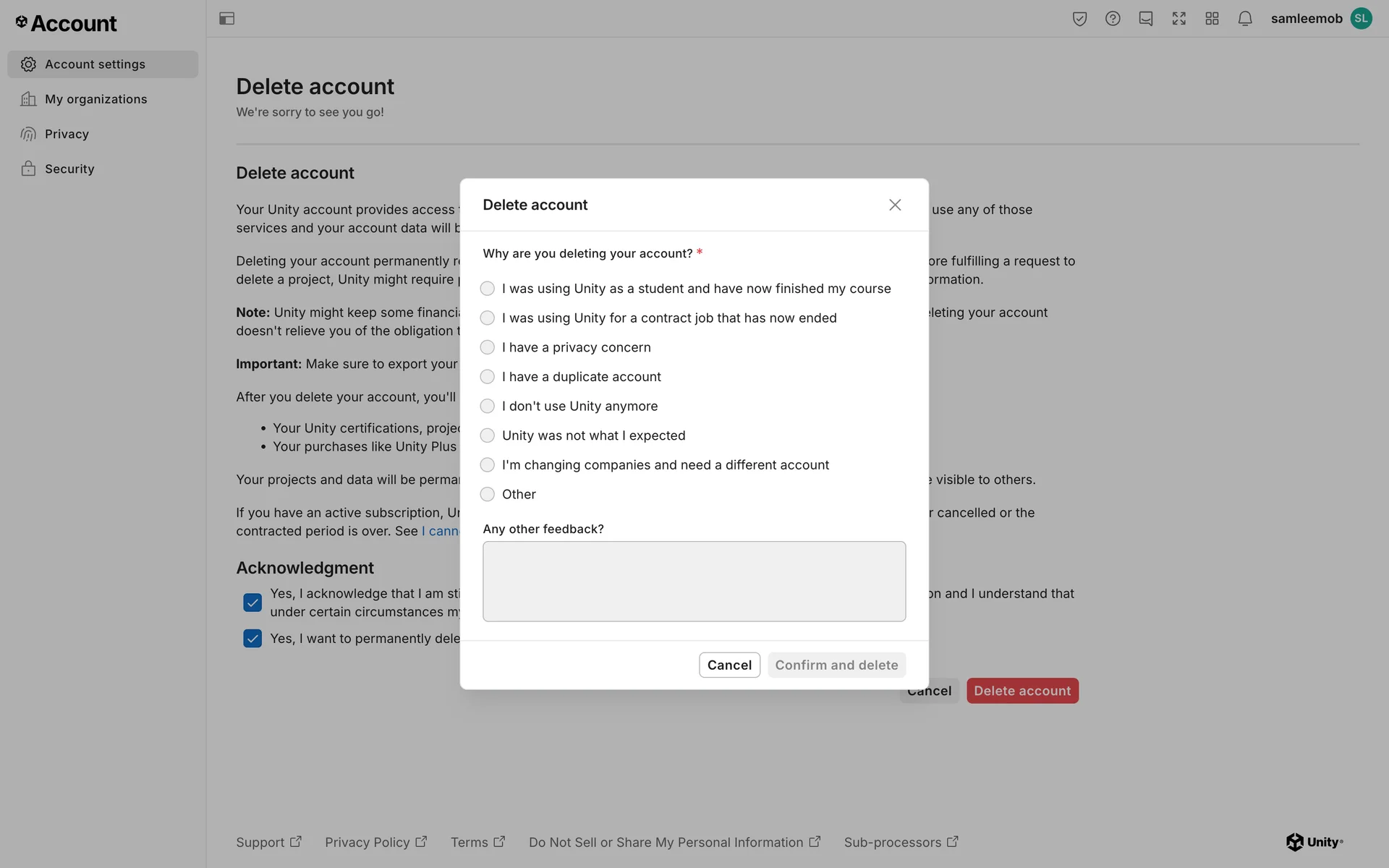Open notifications bell icon
Image resolution: width=1389 pixels, height=868 pixels.
[x=1245, y=19]
